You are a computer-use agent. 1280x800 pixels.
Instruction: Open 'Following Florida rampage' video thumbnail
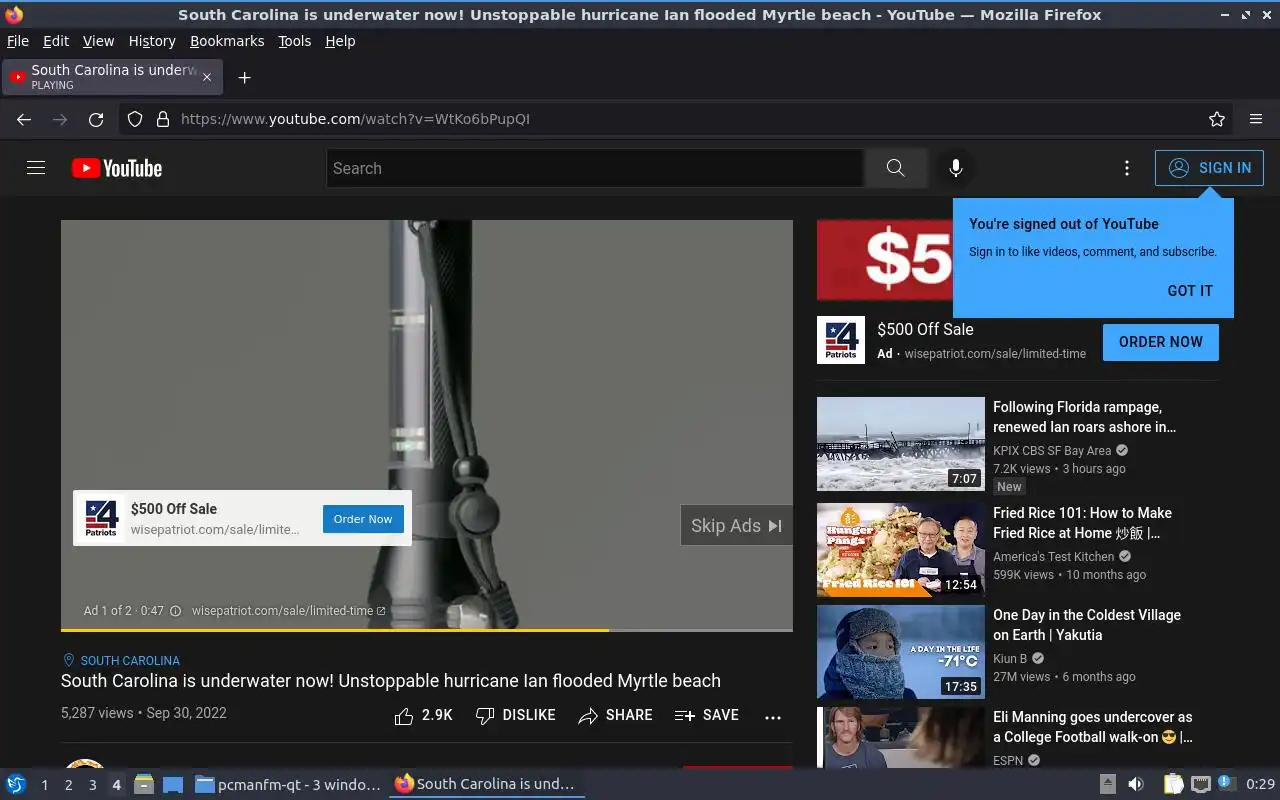[x=901, y=444]
